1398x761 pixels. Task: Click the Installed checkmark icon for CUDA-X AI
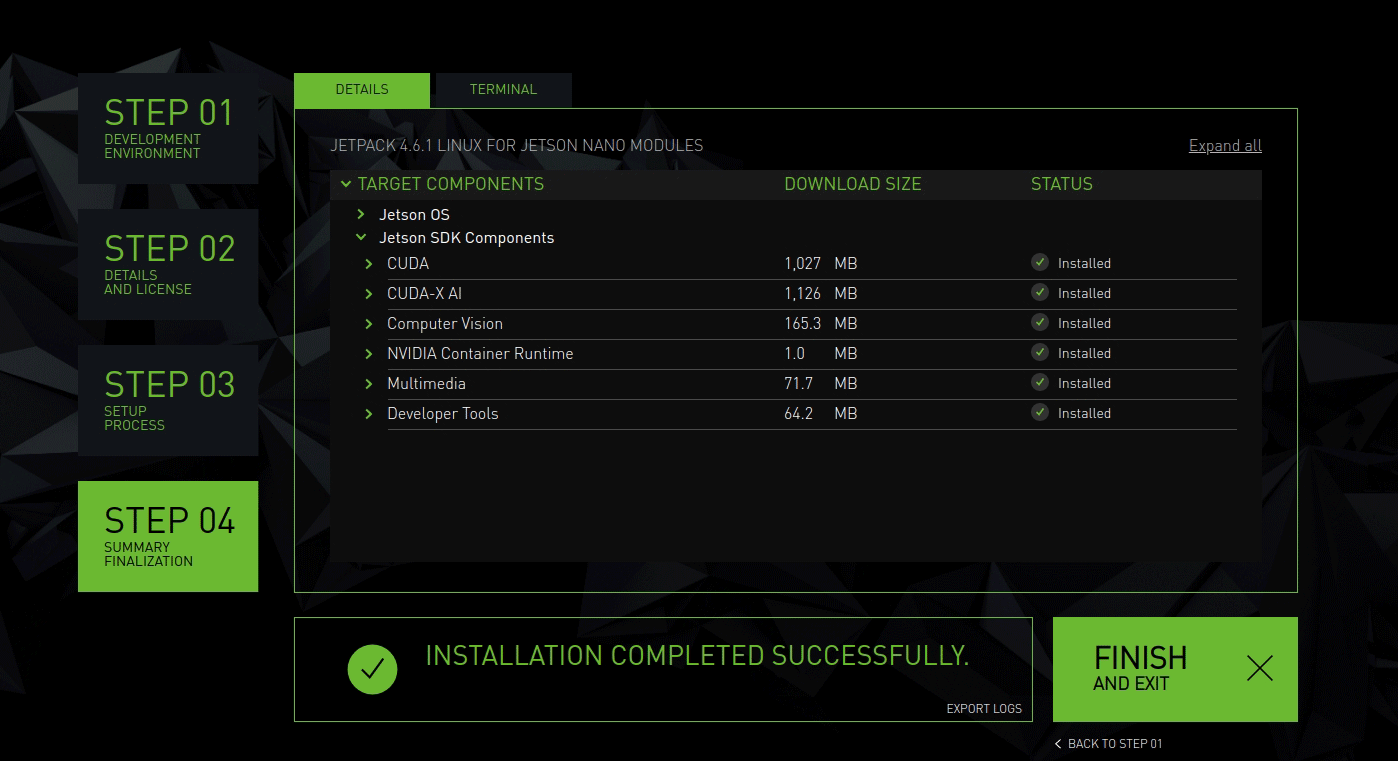tap(1040, 292)
